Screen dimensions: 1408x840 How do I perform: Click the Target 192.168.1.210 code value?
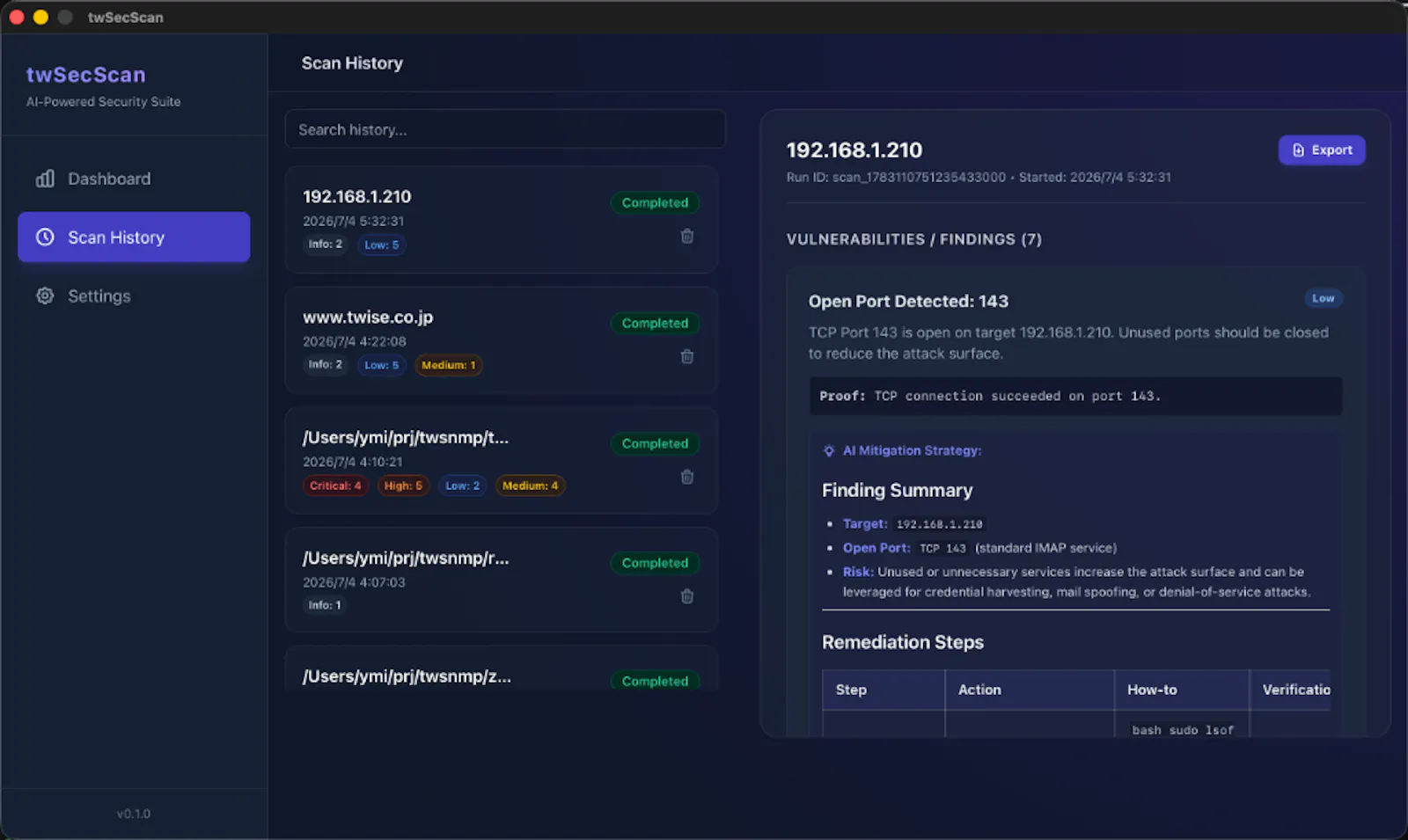click(x=939, y=524)
